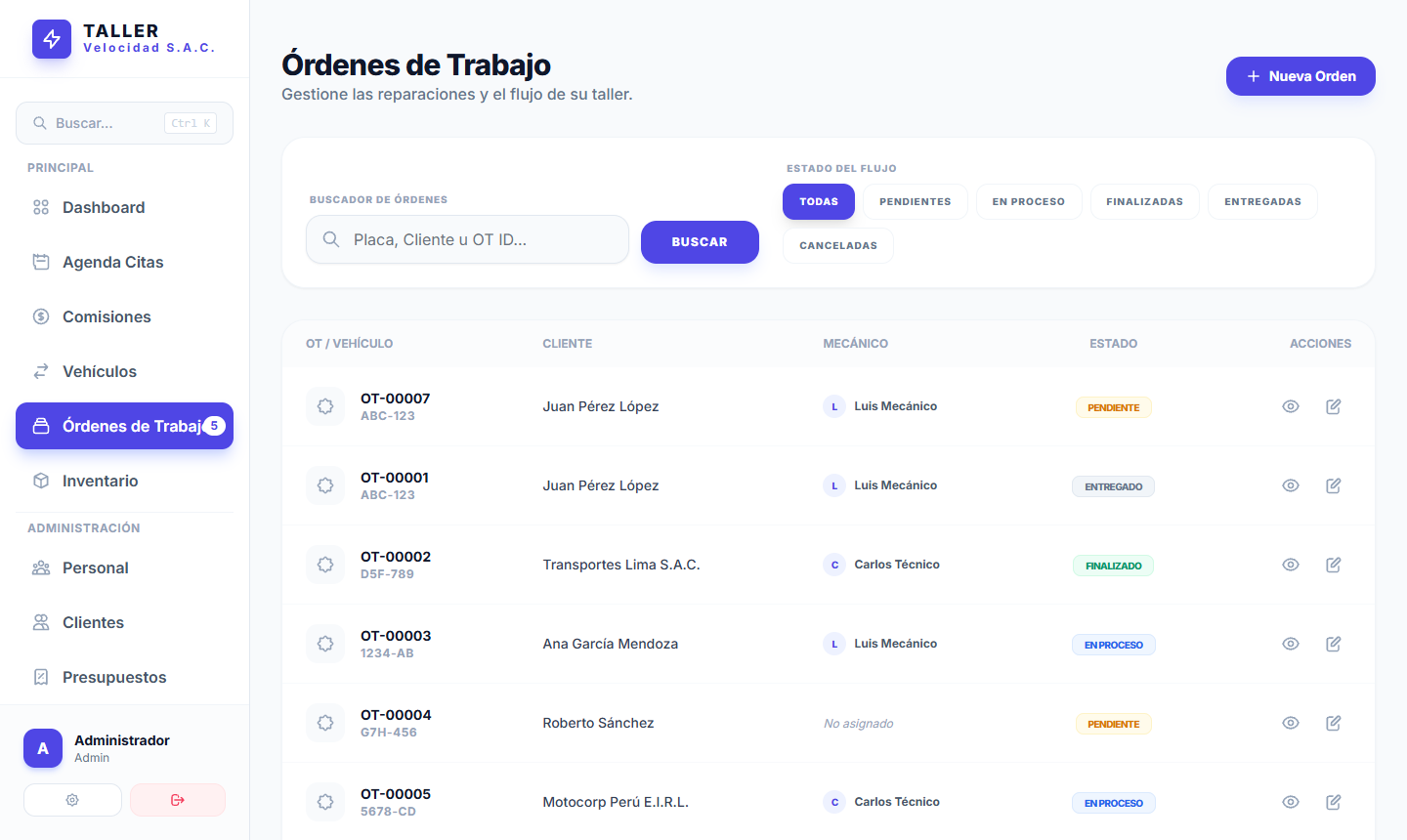Click the Administrador avatar A

tap(43, 748)
